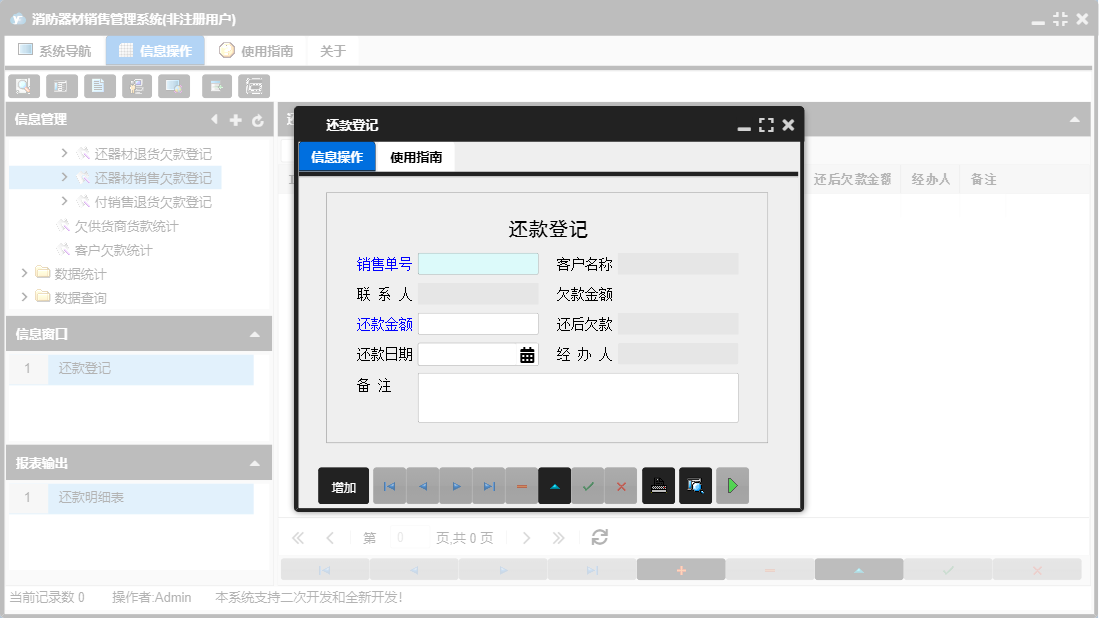Click the blue triangle edit icon
This screenshot has height=618, width=1099.
coord(554,485)
